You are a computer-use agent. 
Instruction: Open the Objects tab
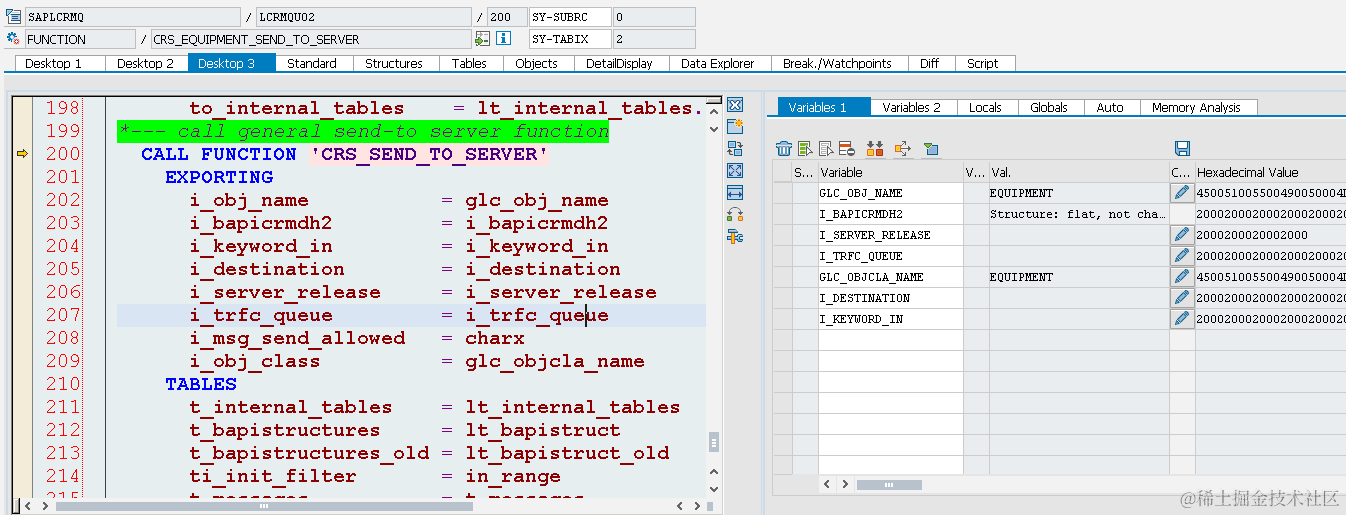click(537, 63)
